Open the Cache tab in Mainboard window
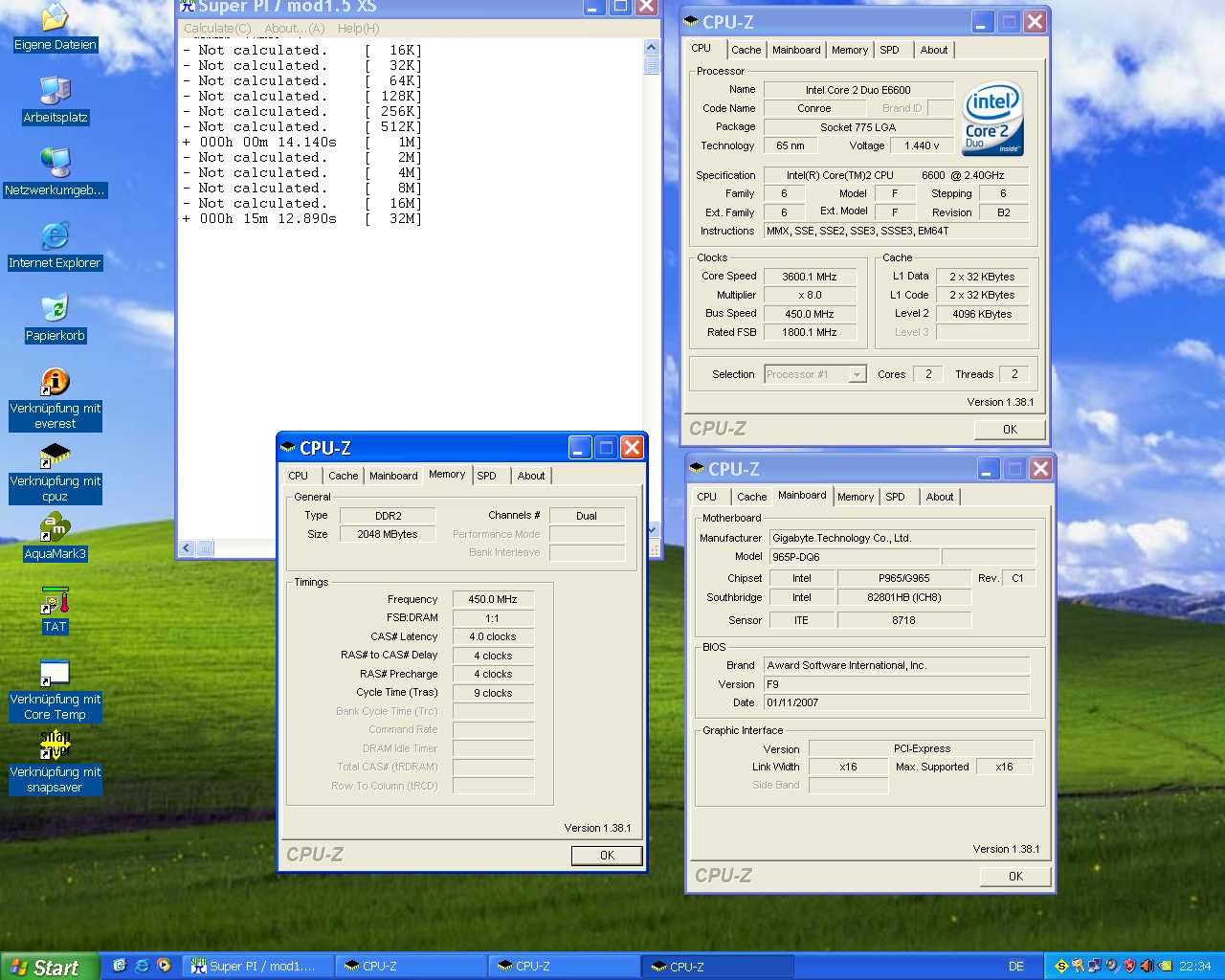Viewport: 1225px width, 980px height. point(751,497)
